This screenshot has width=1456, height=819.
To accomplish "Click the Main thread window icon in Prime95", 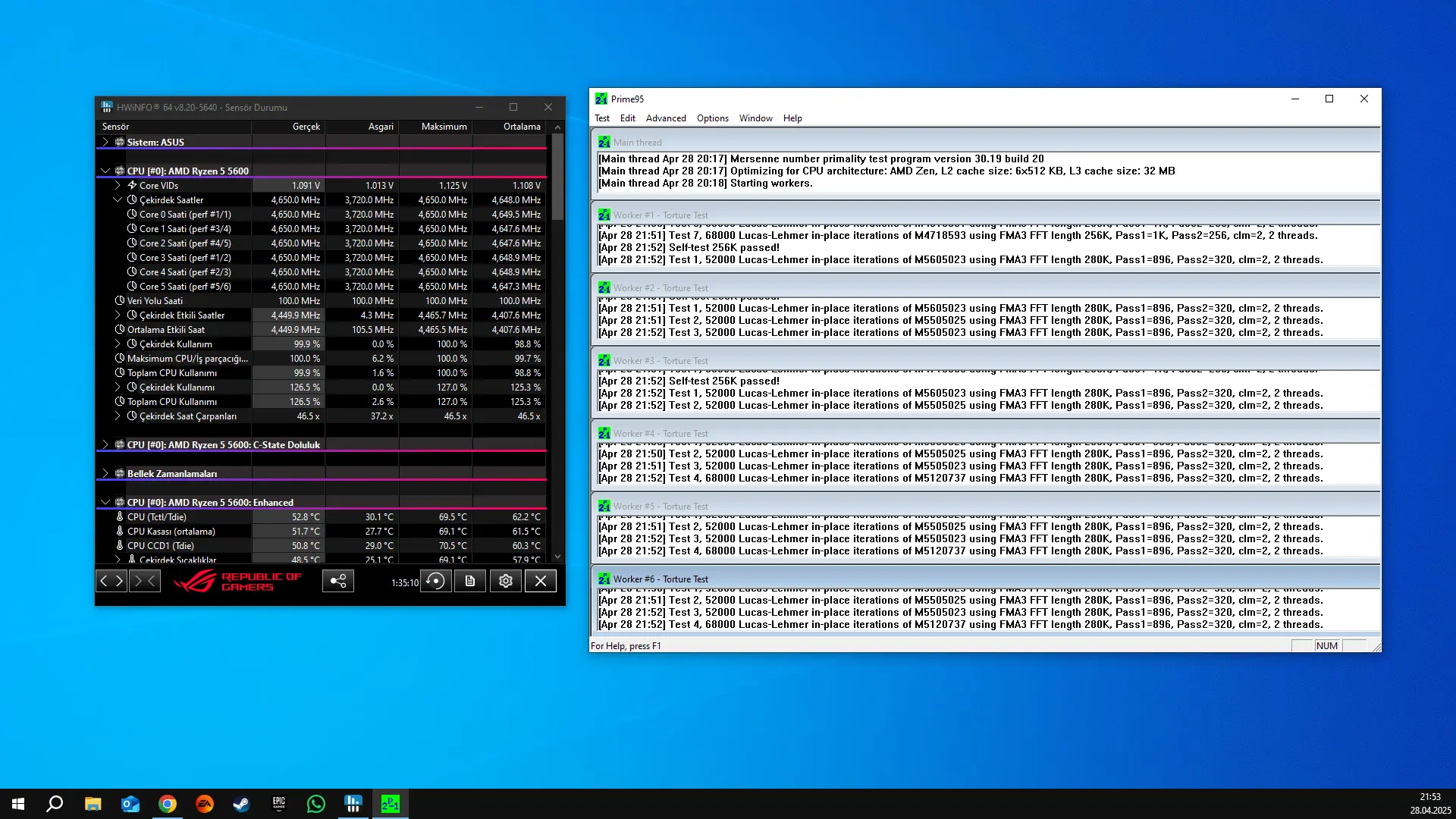I will pyautogui.click(x=604, y=142).
